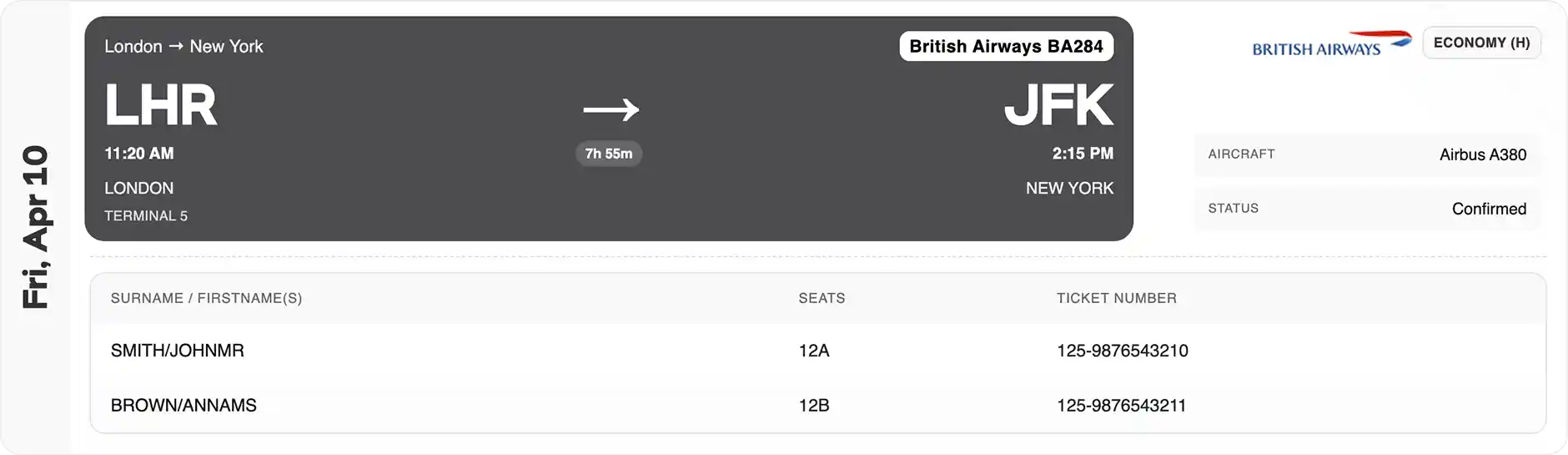The image size is (1568, 455).
Task: Click seat 12A
Action: (x=814, y=351)
